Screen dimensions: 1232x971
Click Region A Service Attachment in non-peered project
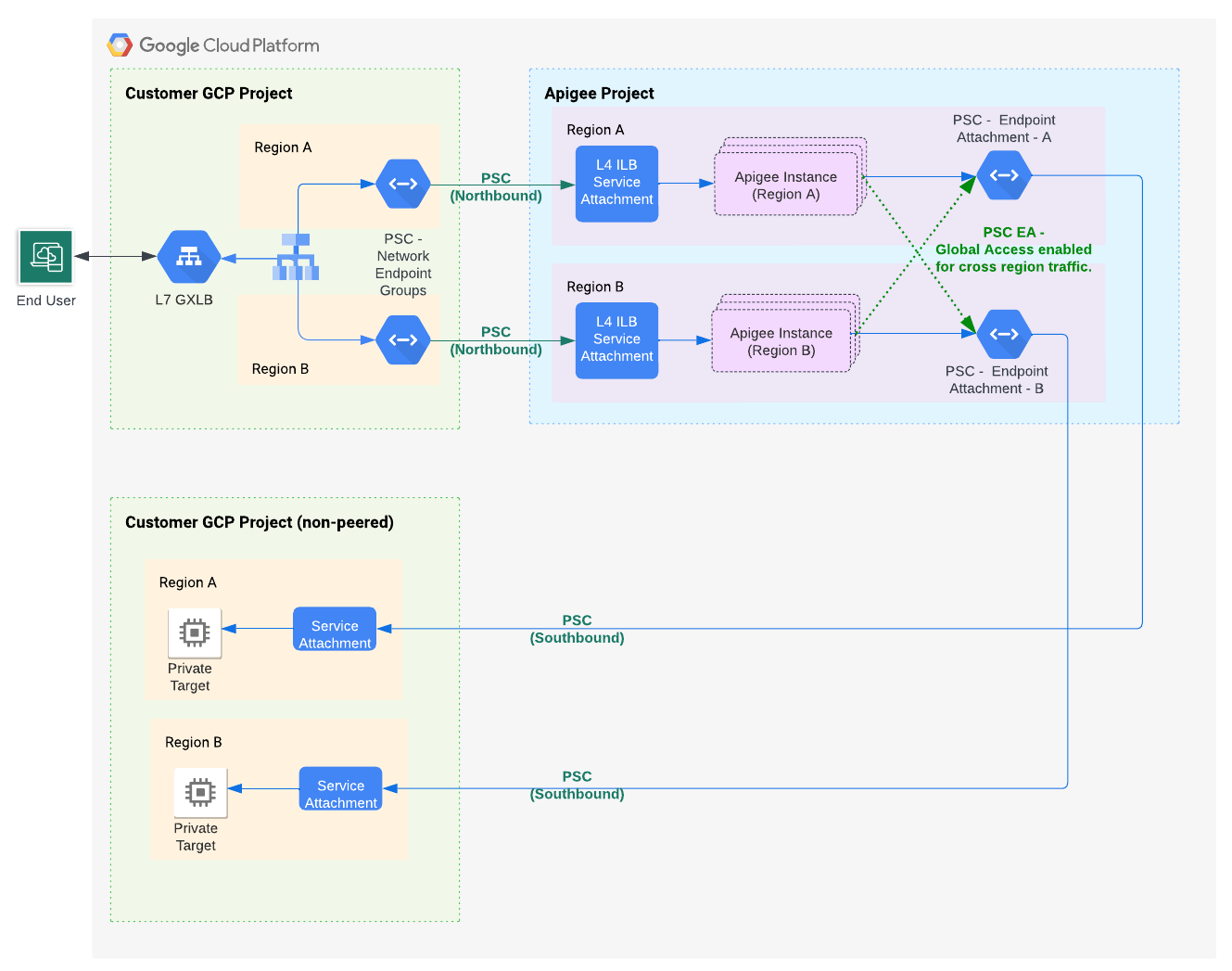click(335, 630)
